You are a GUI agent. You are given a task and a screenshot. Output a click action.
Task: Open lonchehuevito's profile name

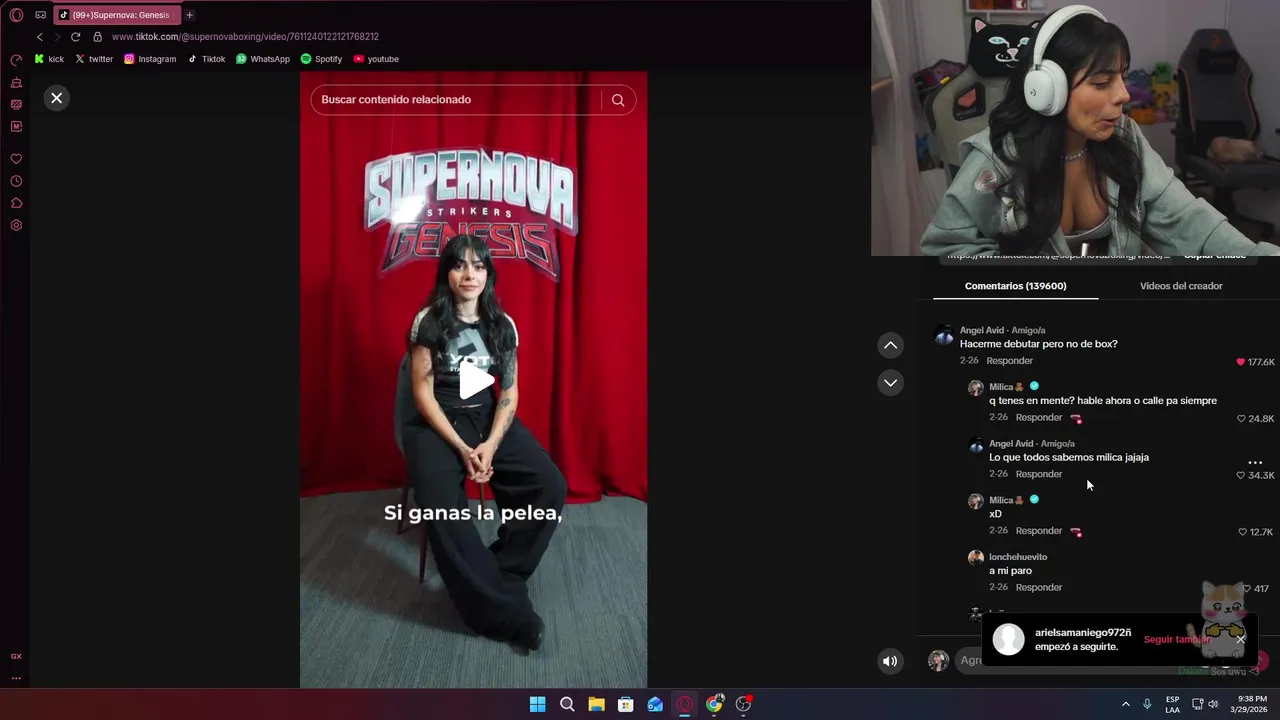(x=1018, y=557)
